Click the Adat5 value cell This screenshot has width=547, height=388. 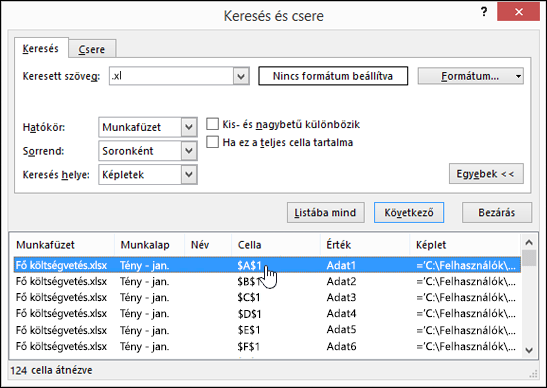[x=341, y=330]
